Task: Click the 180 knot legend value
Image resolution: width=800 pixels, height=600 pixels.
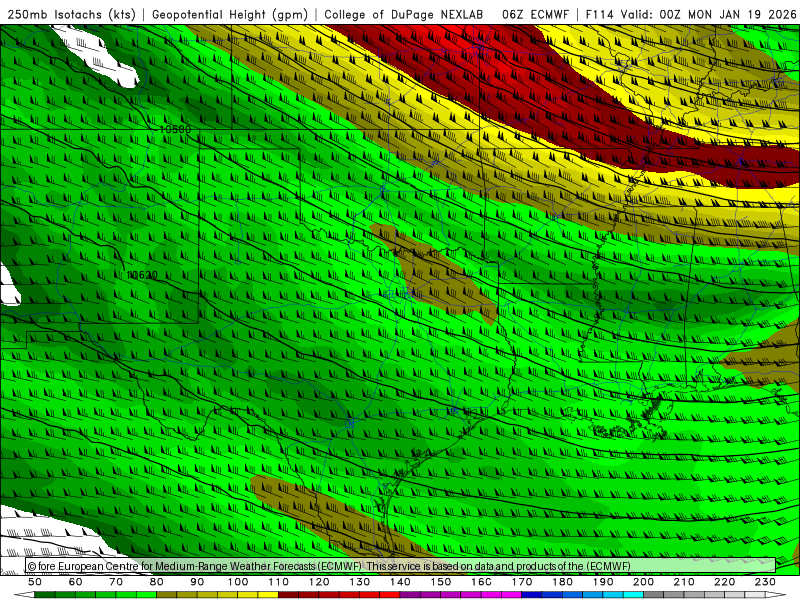Action: [562, 582]
